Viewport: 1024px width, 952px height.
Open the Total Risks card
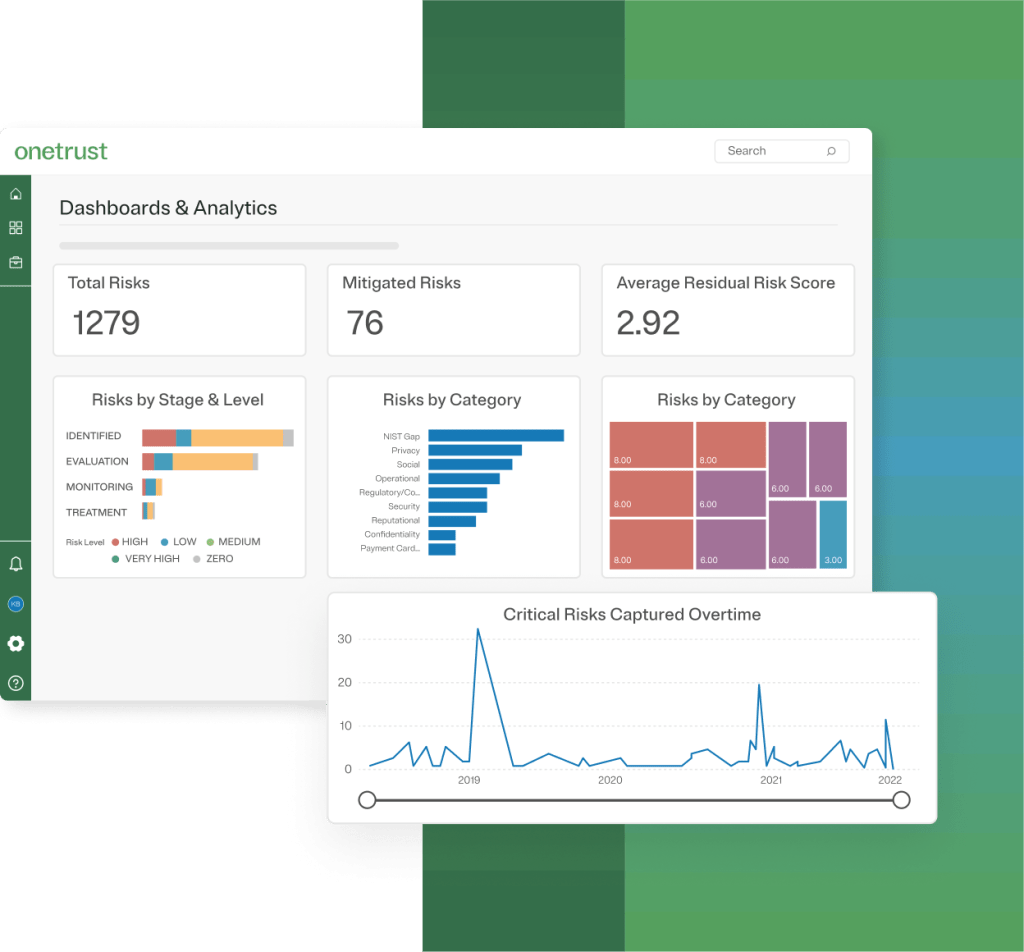(x=179, y=310)
